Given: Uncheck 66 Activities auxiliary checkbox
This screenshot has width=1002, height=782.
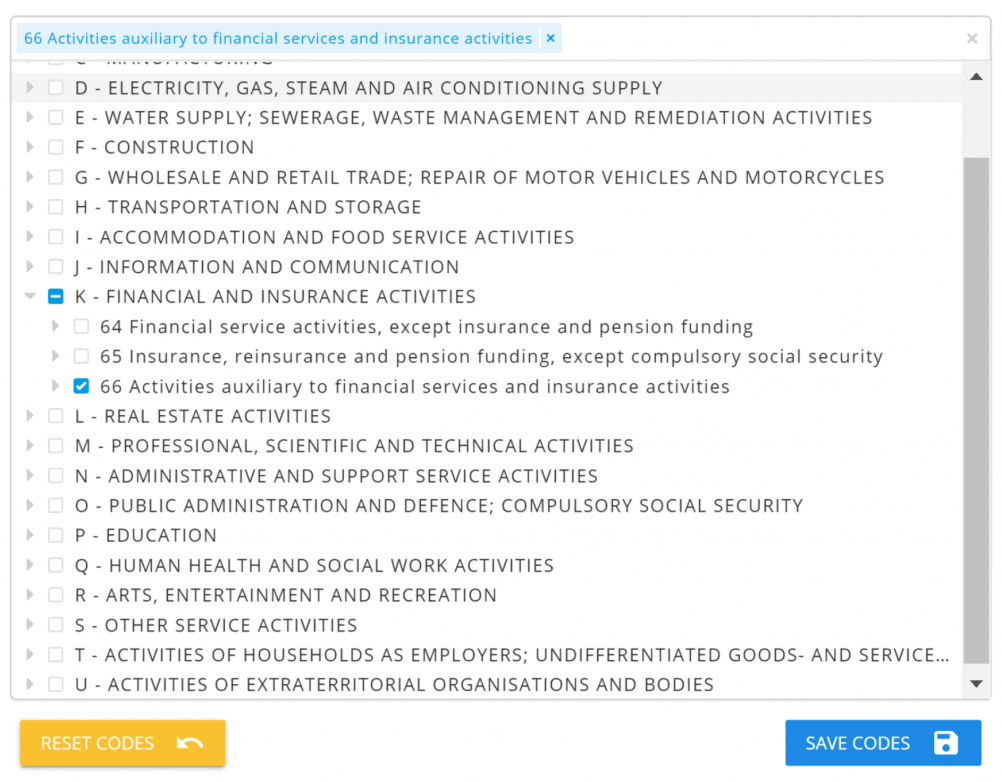Looking at the screenshot, I should click(x=81, y=386).
